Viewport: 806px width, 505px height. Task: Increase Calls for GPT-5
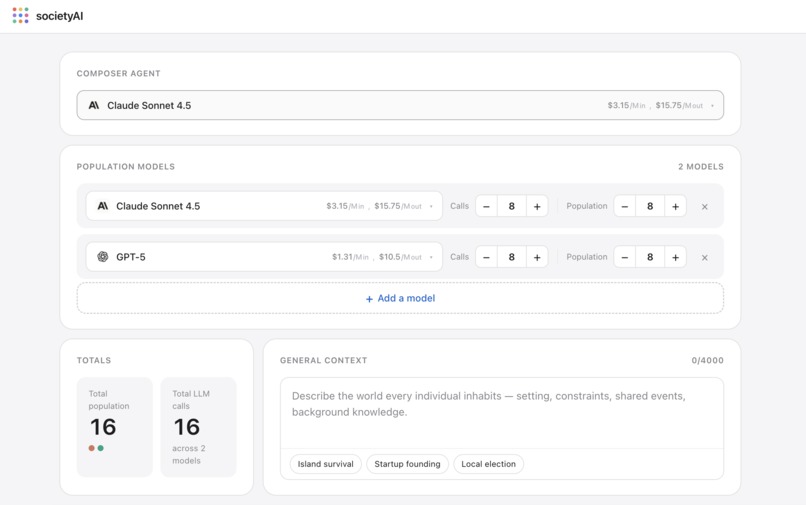(537, 257)
